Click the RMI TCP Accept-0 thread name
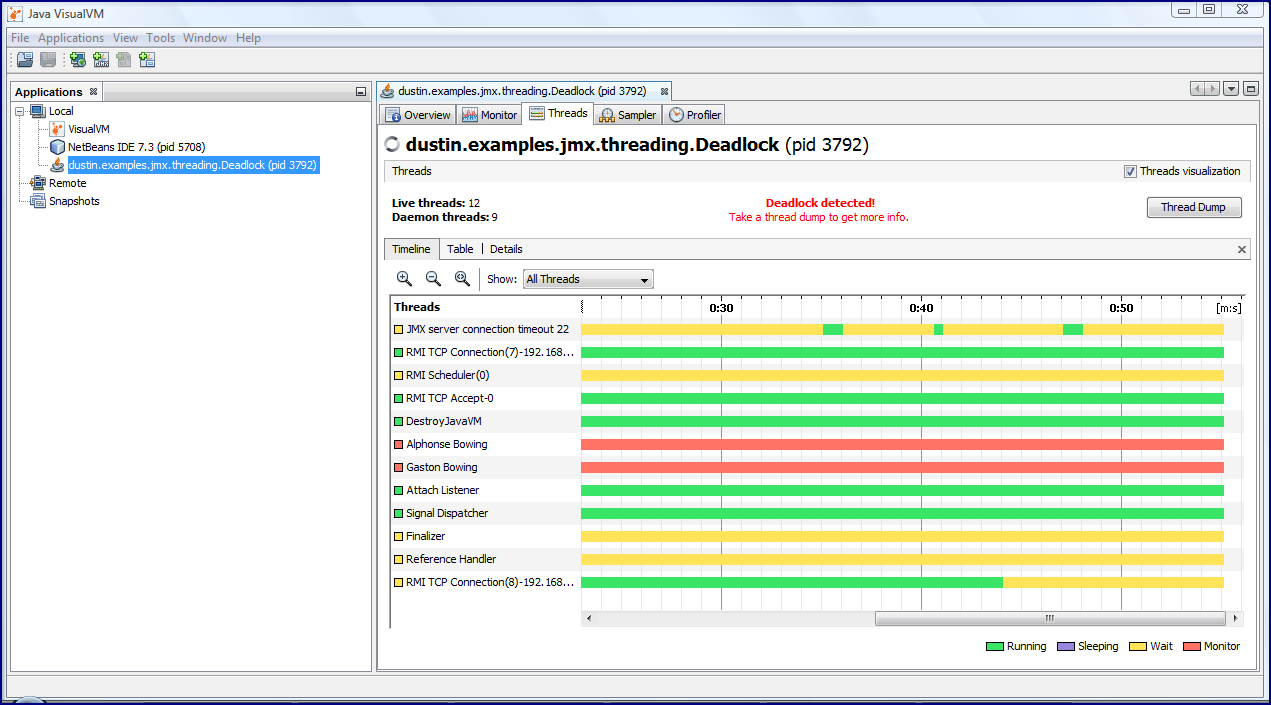 pyautogui.click(x=450, y=398)
